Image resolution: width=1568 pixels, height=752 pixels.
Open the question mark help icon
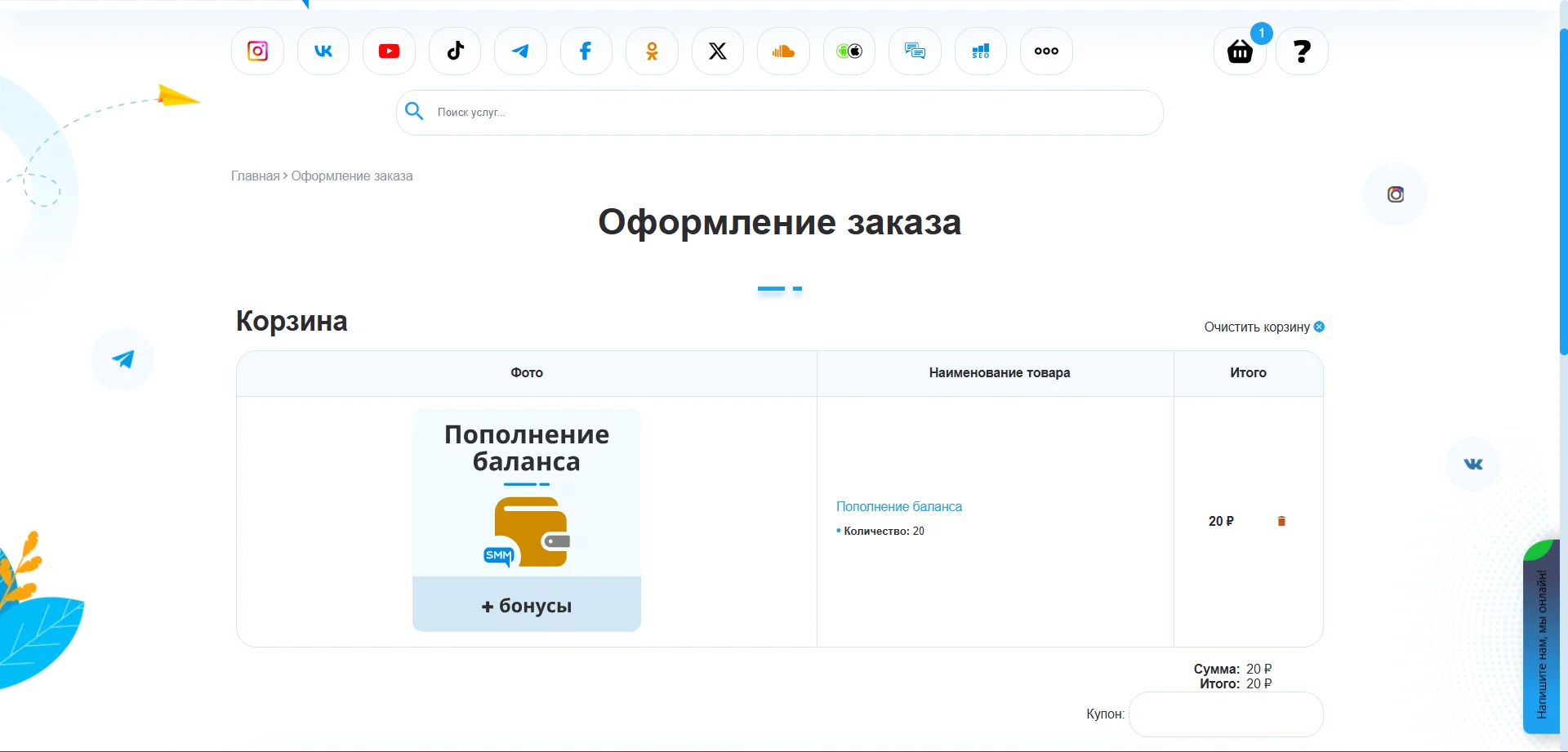pos(1302,51)
